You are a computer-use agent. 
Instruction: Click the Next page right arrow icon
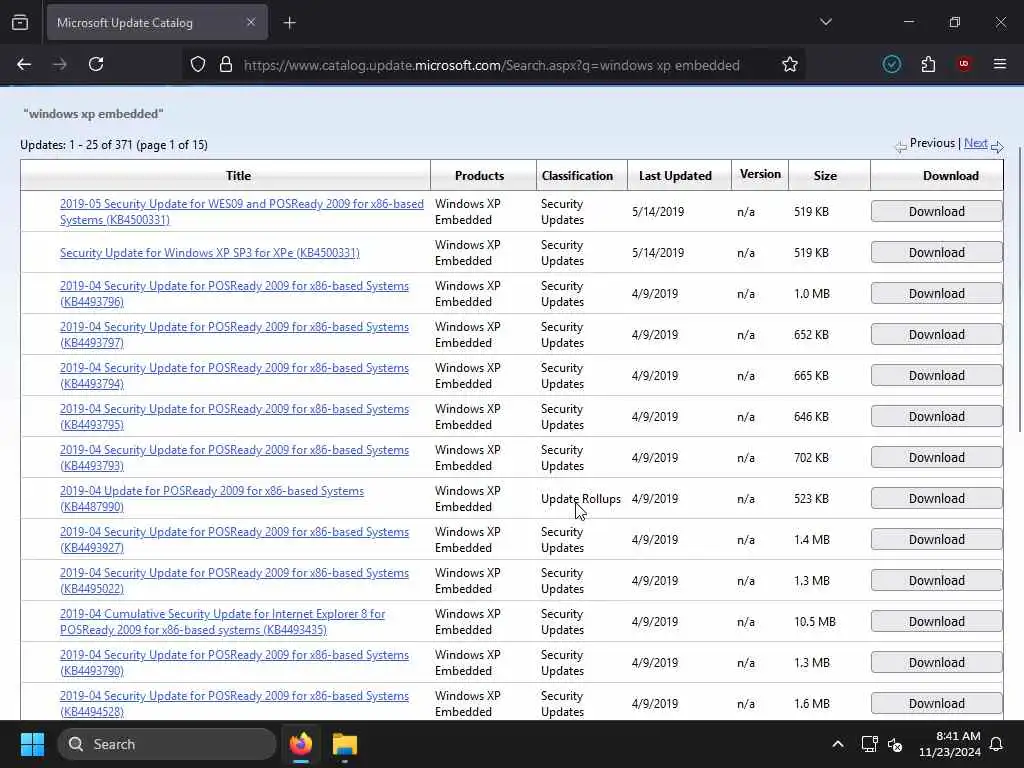click(997, 147)
